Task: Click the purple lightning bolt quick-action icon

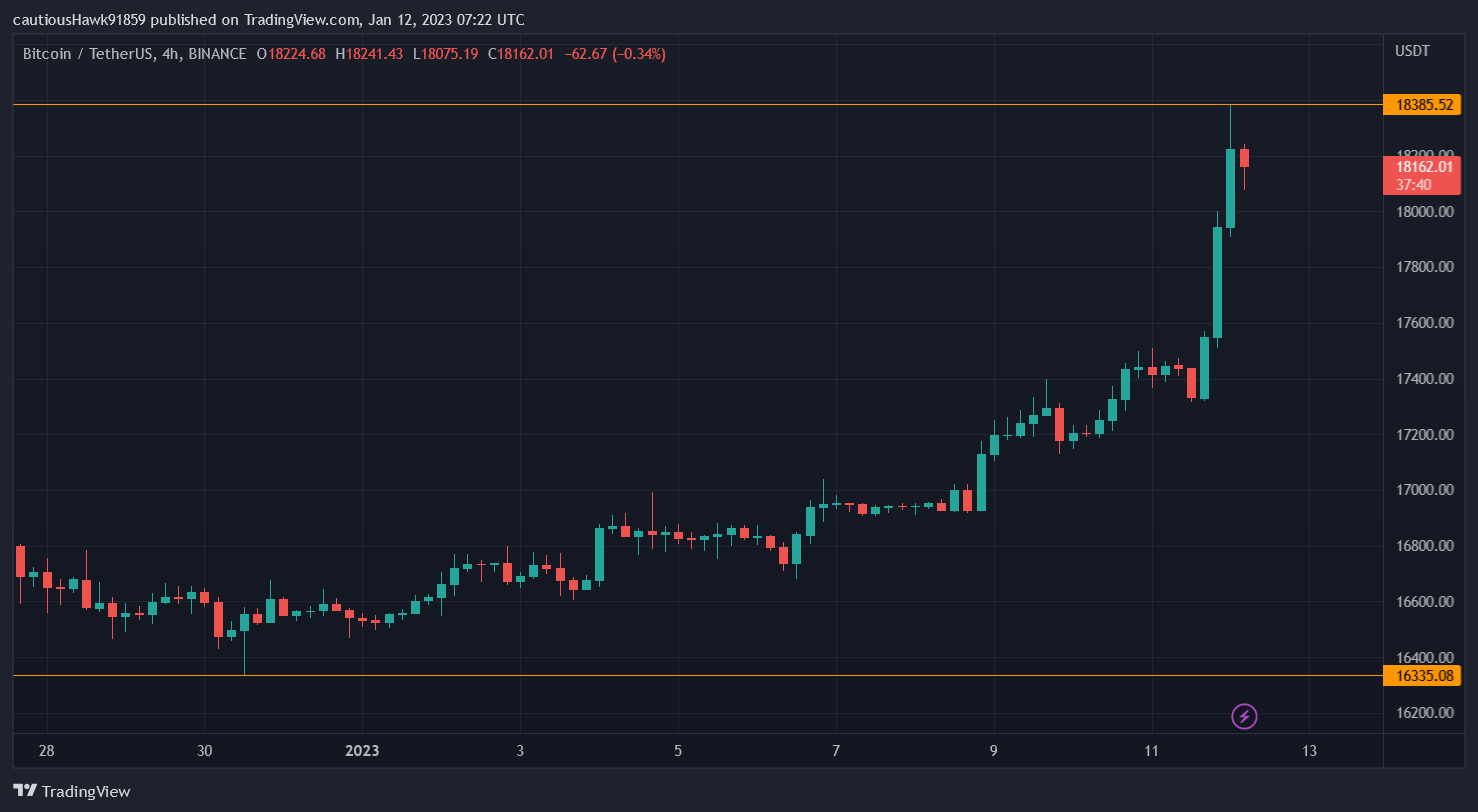Action: pyautogui.click(x=1243, y=716)
